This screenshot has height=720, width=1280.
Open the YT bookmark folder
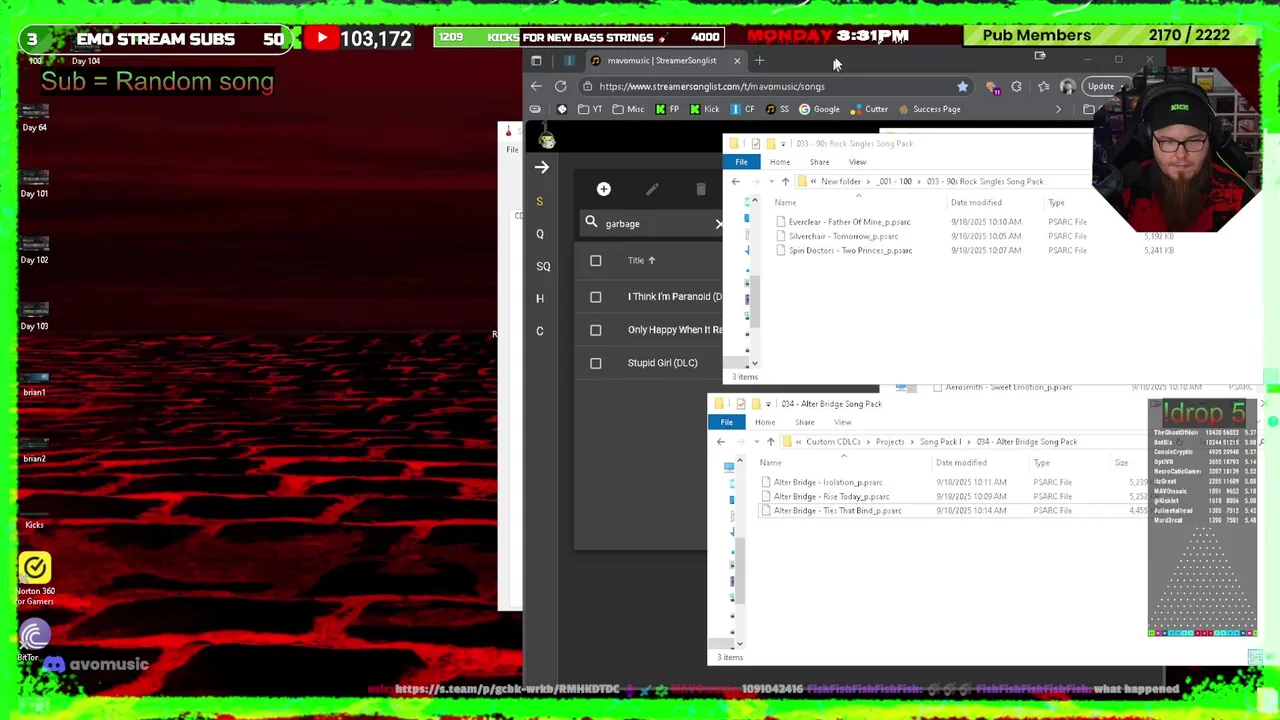pos(589,109)
